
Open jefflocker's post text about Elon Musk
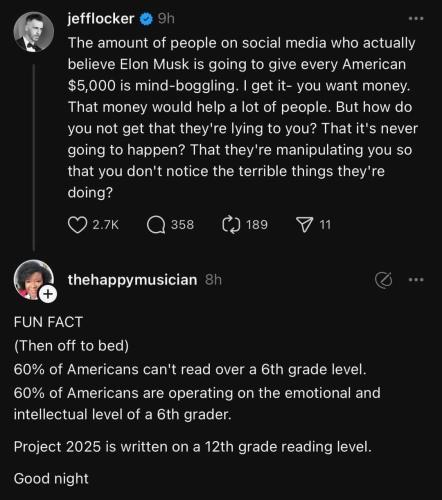coord(242,118)
